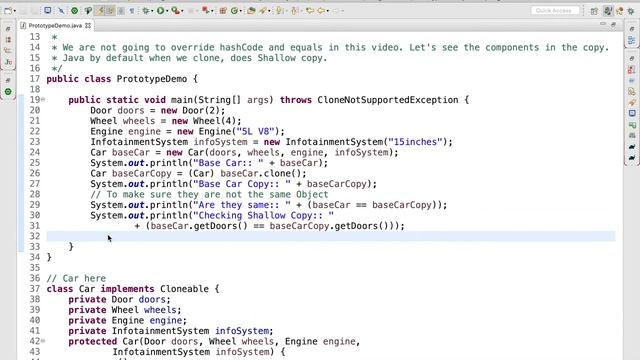
Task: Click the Debug bug toolbar icon
Action: [x=145, y=11]
